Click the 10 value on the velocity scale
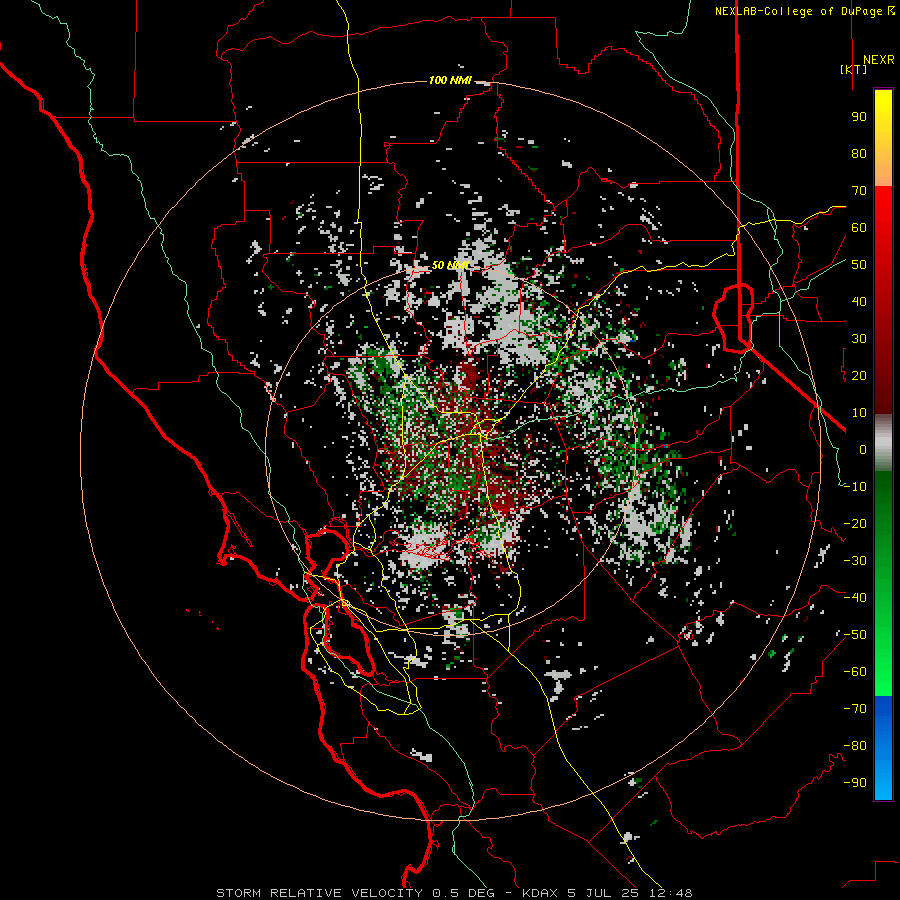This screenshot has width=900, height=900. click(859, 413)
